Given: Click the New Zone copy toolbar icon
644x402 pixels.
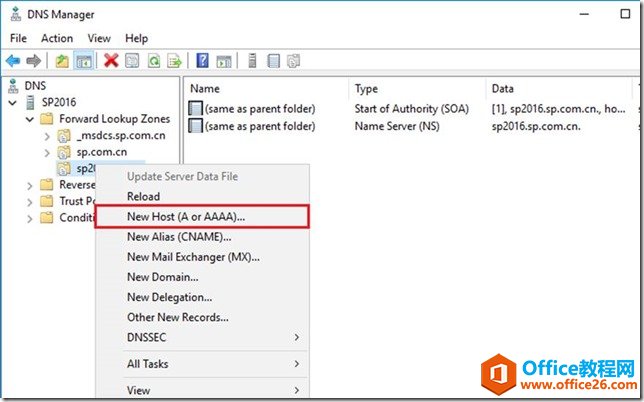Looking at the screenshot, I should (294, 61).
